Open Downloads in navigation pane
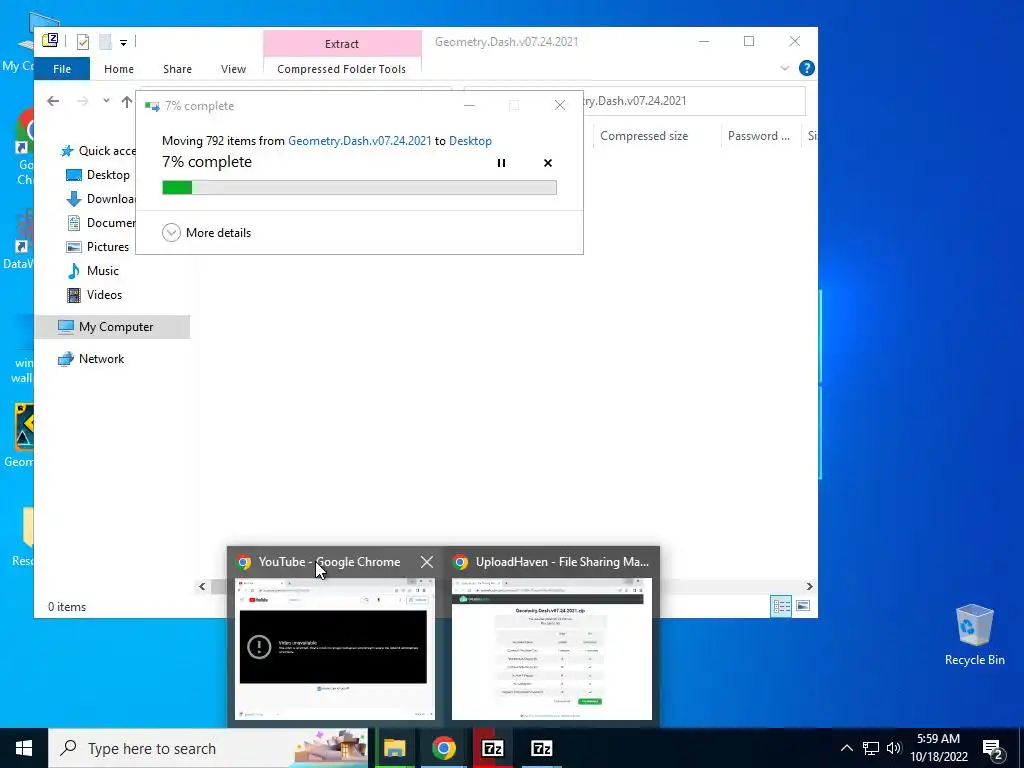The image size is (1024, 768). (101, 199)
